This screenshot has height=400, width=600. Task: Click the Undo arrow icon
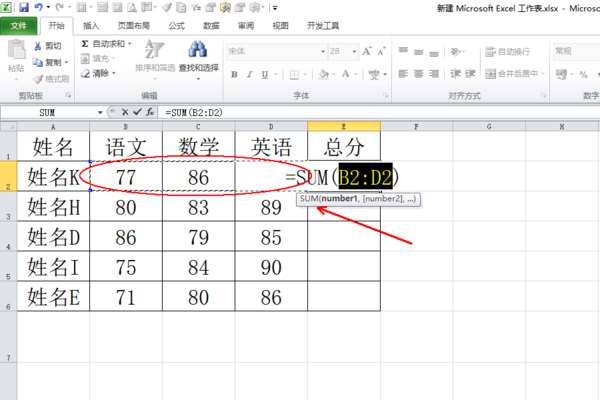[x=39, y=7]
